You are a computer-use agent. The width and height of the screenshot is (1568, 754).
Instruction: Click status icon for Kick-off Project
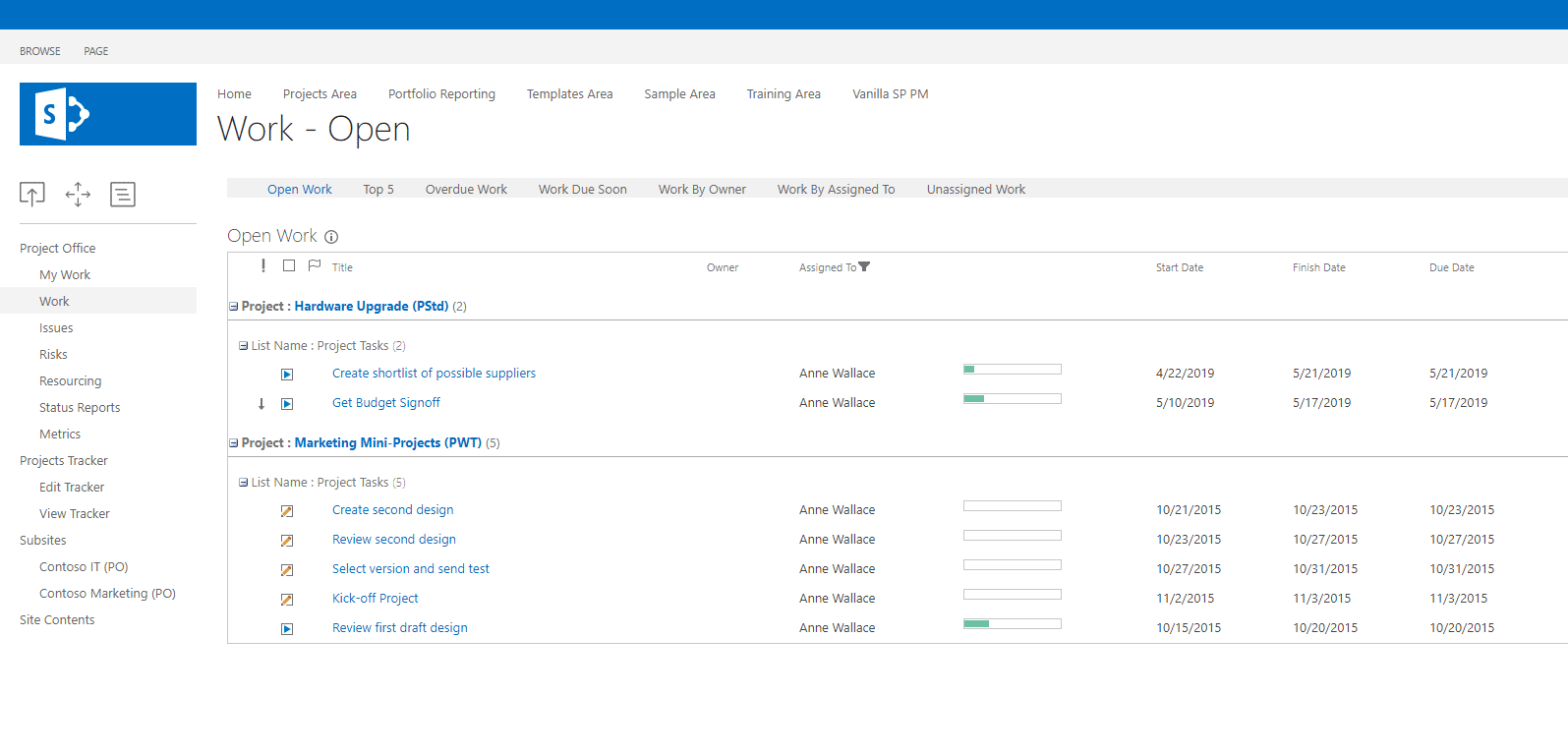pyautogui.click(x=287, y=600)
